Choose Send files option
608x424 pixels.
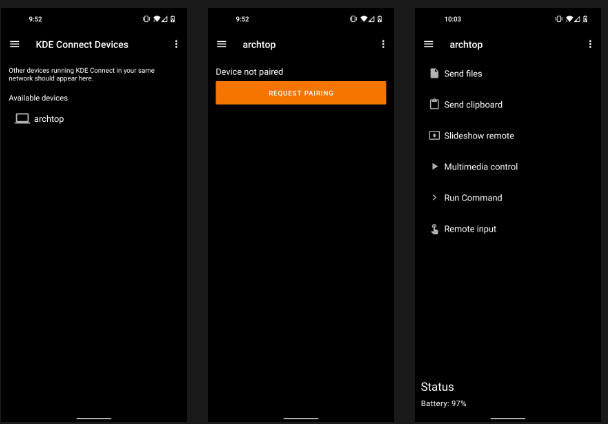[463, 74]
